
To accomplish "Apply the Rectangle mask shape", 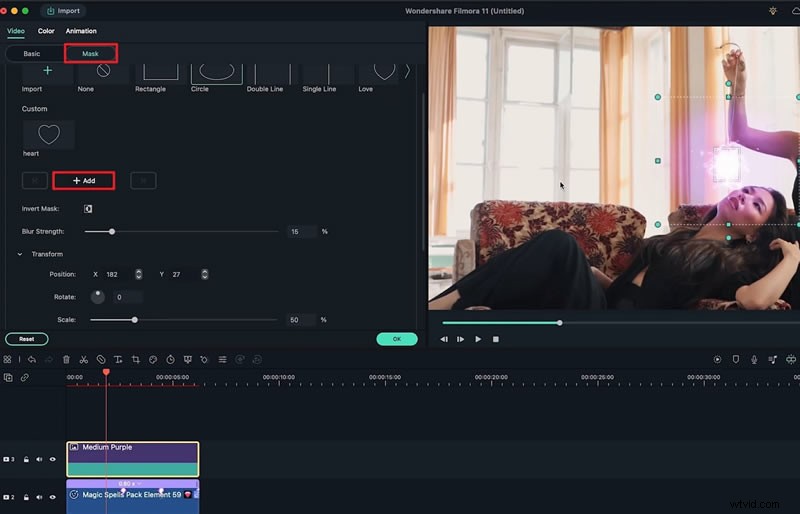I will (x=160, y=73).
